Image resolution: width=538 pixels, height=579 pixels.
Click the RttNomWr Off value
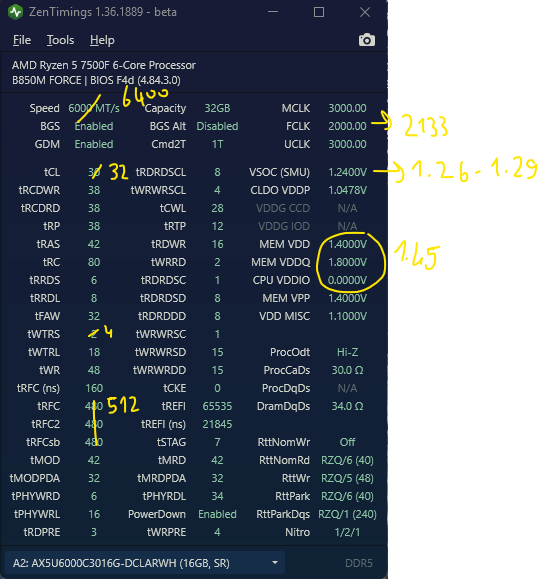(x=347, y=442)
